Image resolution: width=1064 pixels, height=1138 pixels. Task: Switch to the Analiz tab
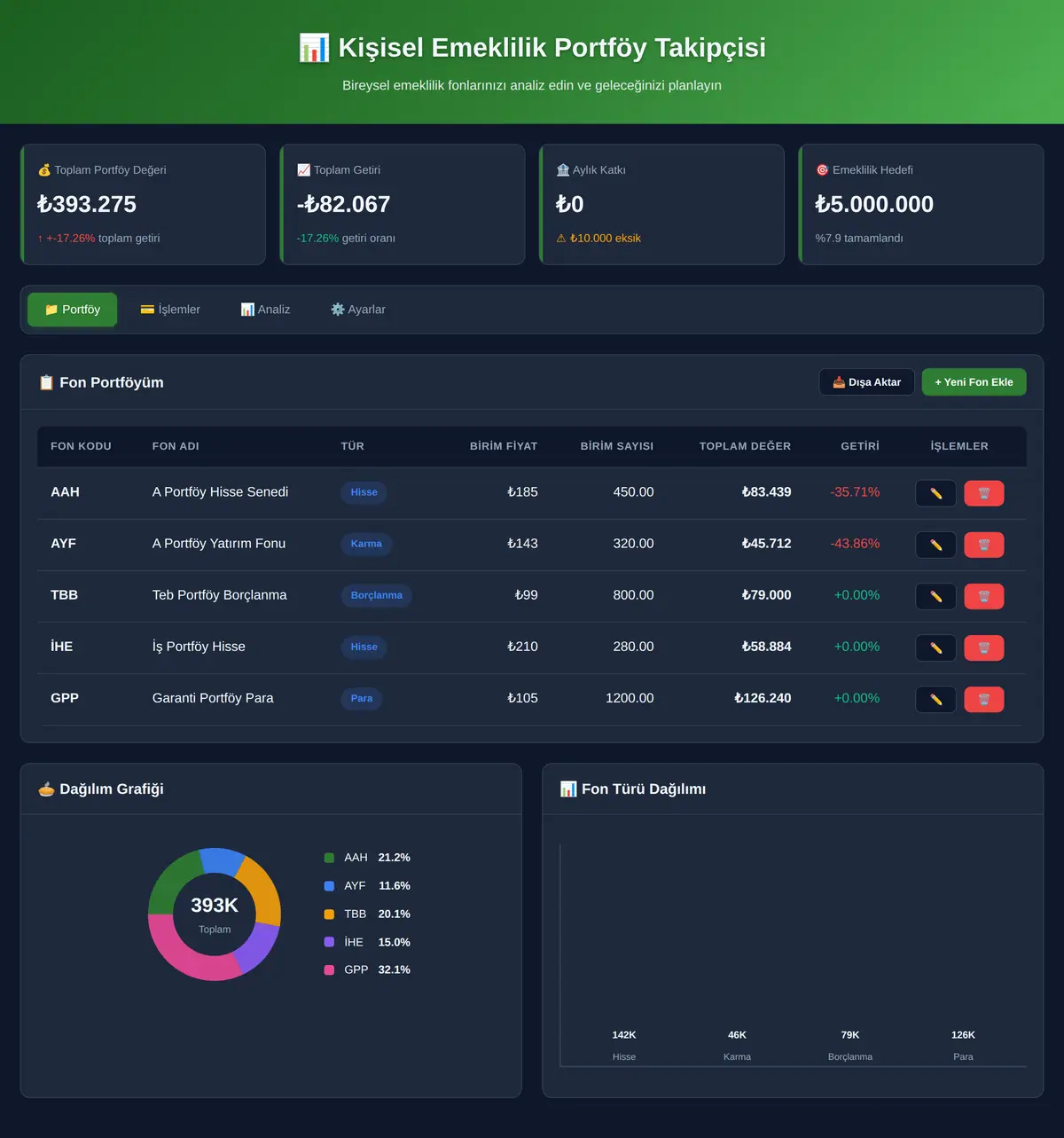(265, 310)
